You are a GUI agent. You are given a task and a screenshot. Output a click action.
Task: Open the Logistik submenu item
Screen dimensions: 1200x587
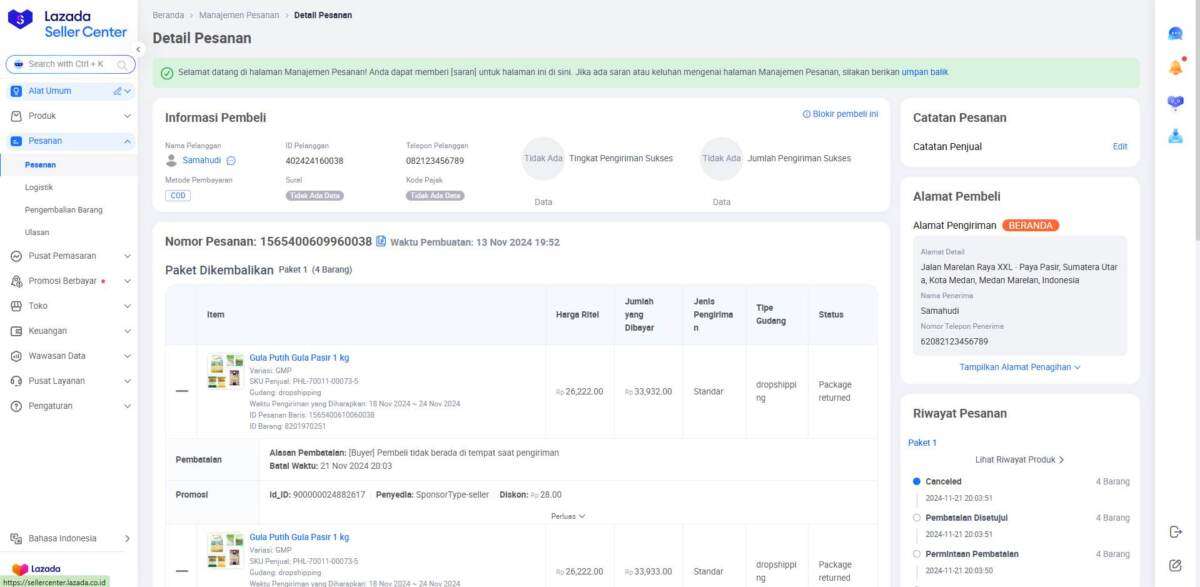[39, 187]
